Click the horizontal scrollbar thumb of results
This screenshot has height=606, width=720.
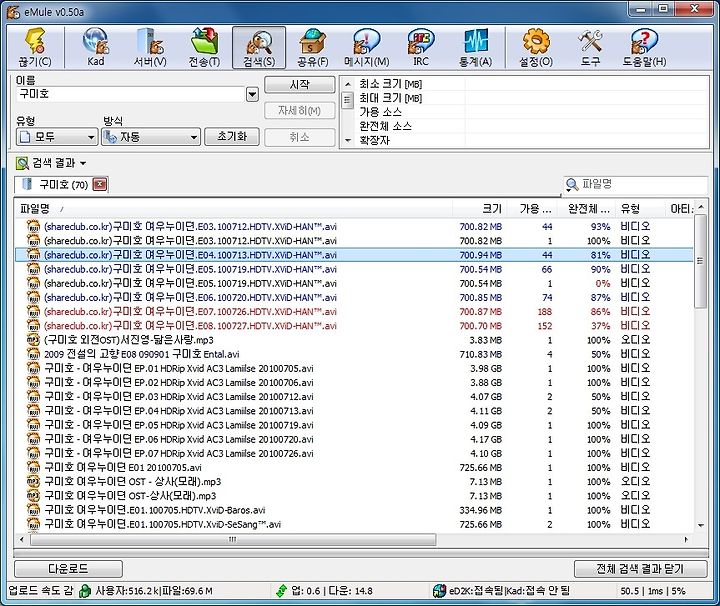coord(233,539)
